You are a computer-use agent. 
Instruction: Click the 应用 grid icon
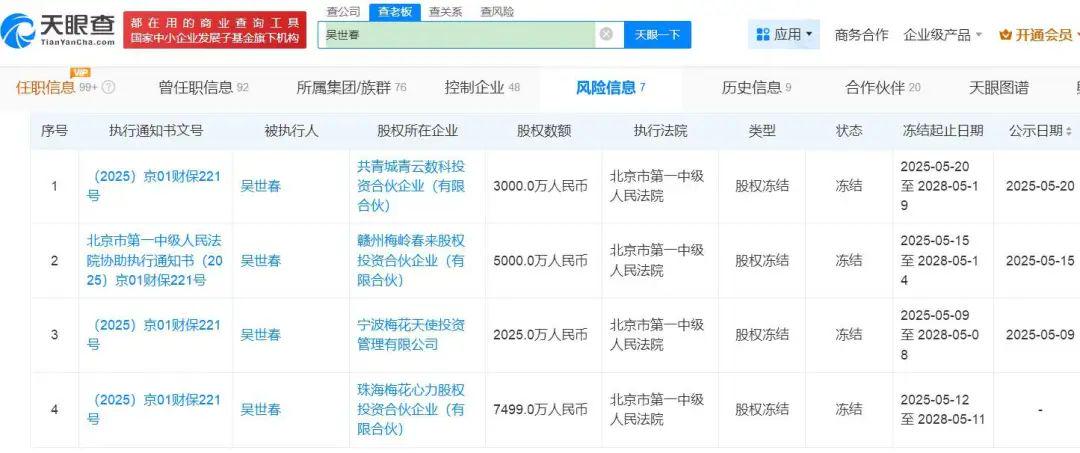pos(762,34)
